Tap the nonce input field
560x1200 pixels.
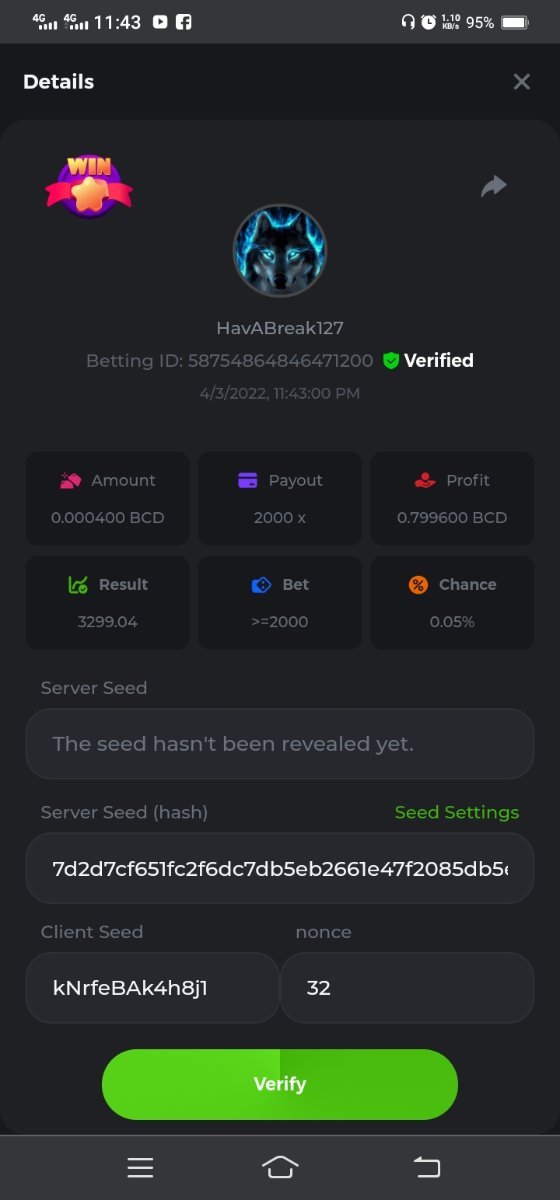pyautogui.click(x=407, y=988)
